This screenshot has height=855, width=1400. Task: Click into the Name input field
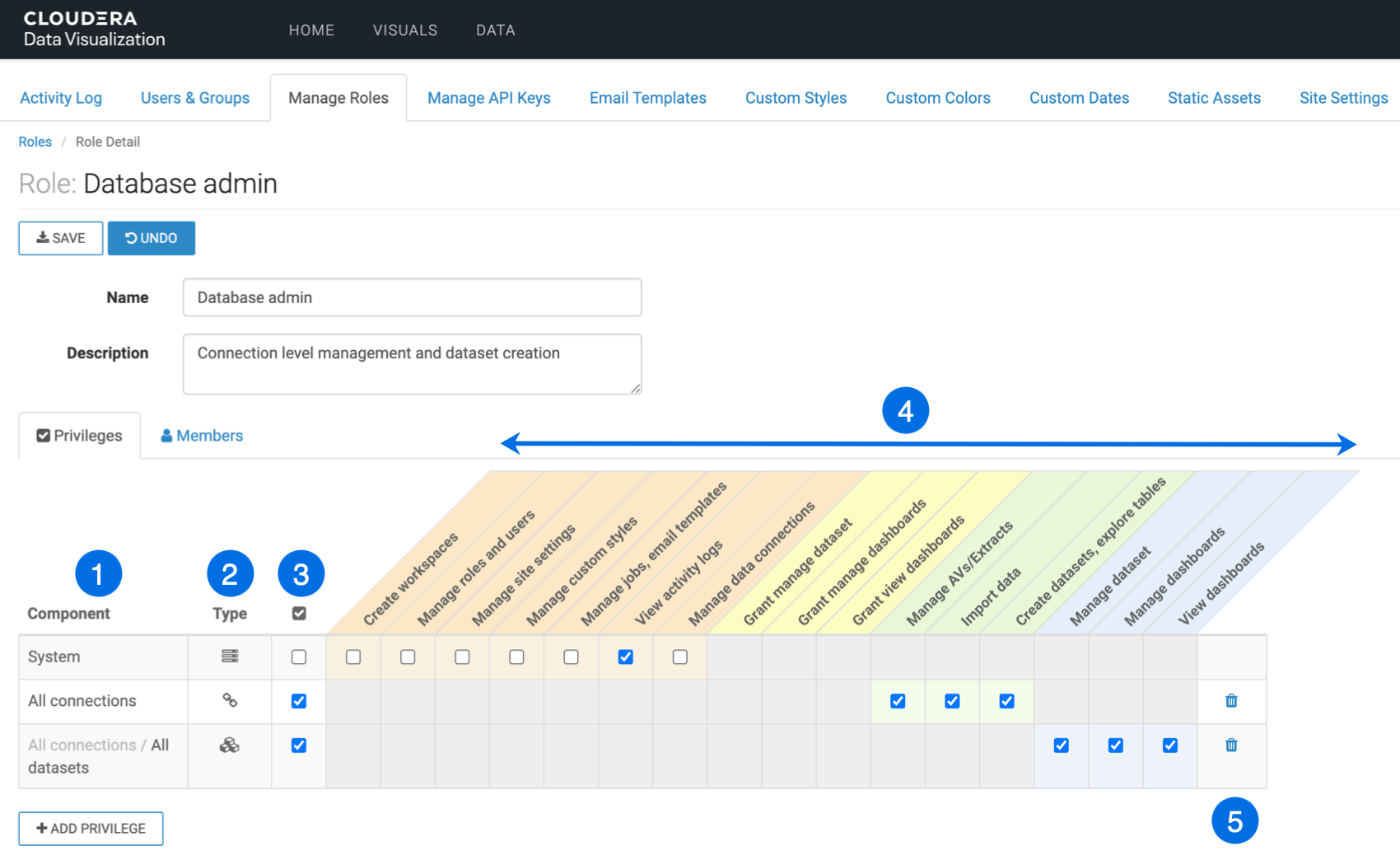412,297
